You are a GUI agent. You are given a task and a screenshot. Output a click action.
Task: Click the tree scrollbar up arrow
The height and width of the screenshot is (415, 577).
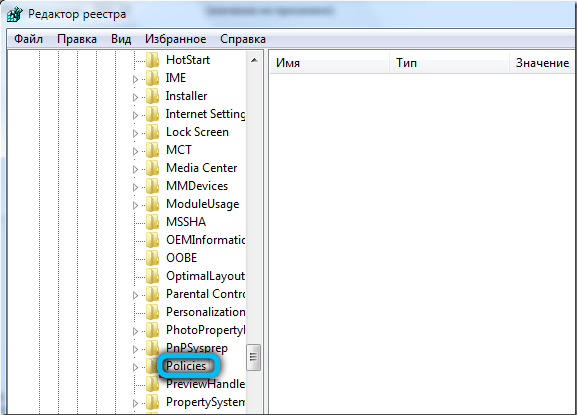coord(254,60)
